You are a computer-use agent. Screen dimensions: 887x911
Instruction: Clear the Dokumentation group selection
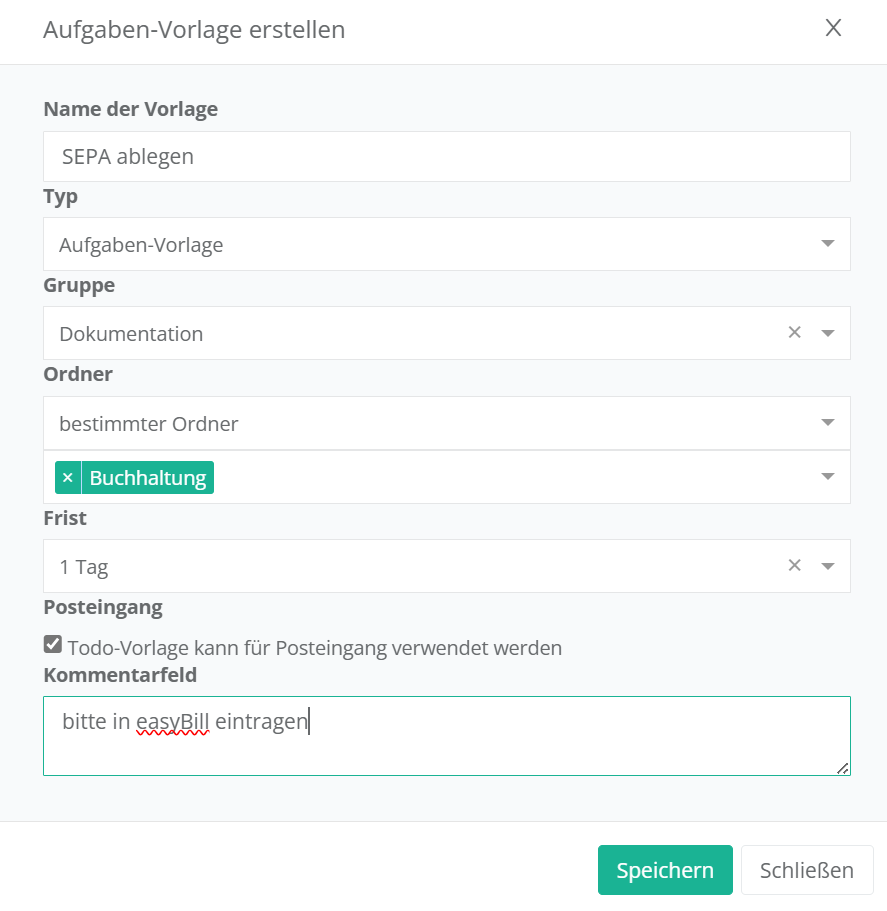click(795, 333)
